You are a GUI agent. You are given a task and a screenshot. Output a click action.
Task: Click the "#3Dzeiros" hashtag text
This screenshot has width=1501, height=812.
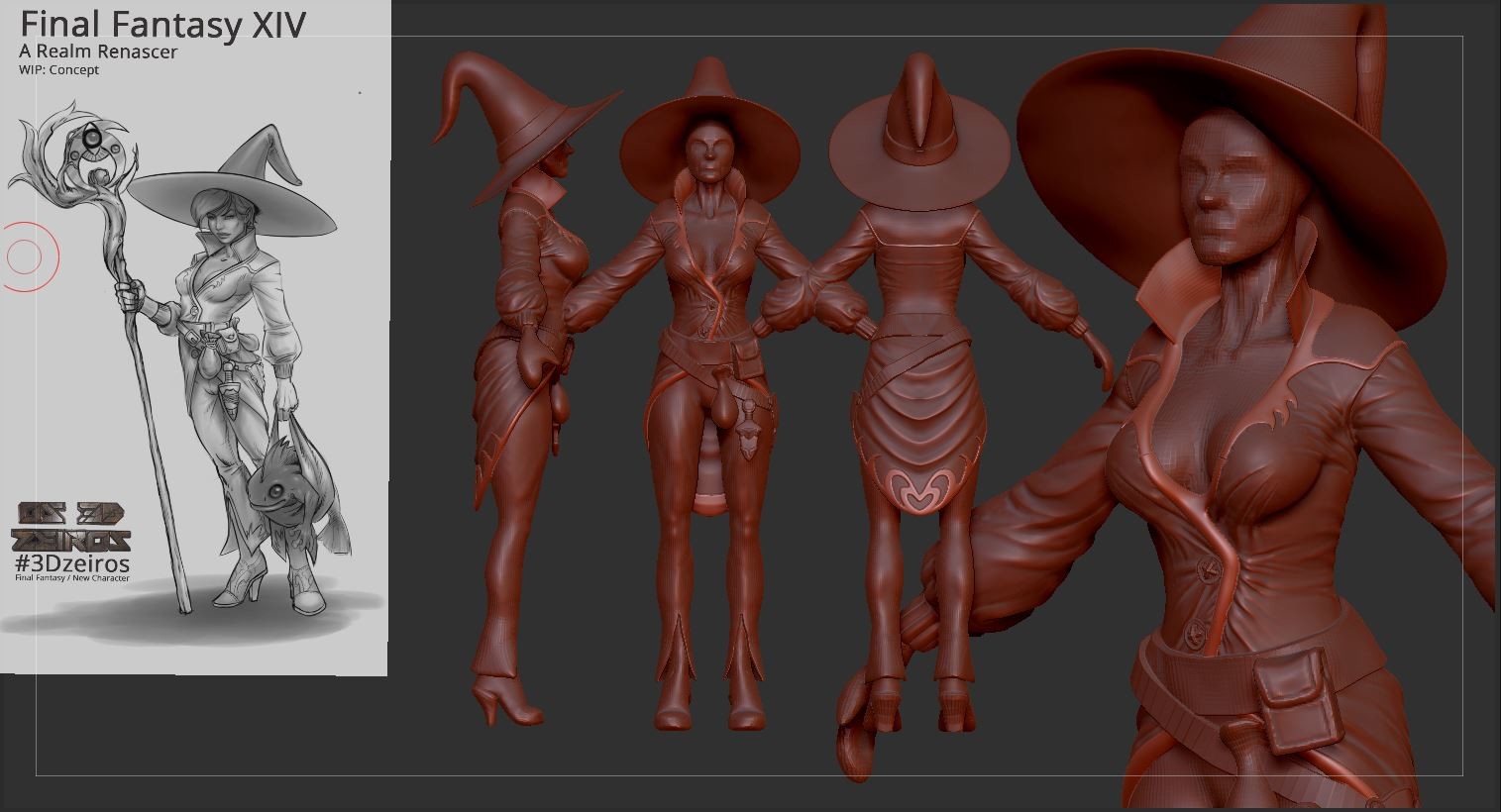click(71, 563)
